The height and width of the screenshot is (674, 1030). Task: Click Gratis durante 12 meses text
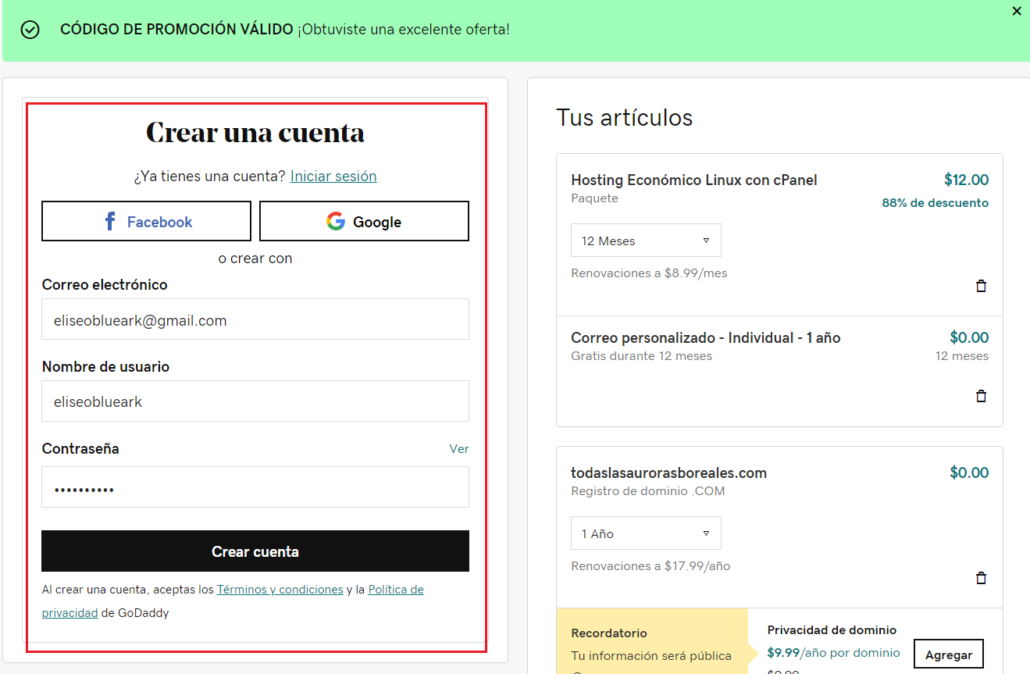[x=641, y=356]
